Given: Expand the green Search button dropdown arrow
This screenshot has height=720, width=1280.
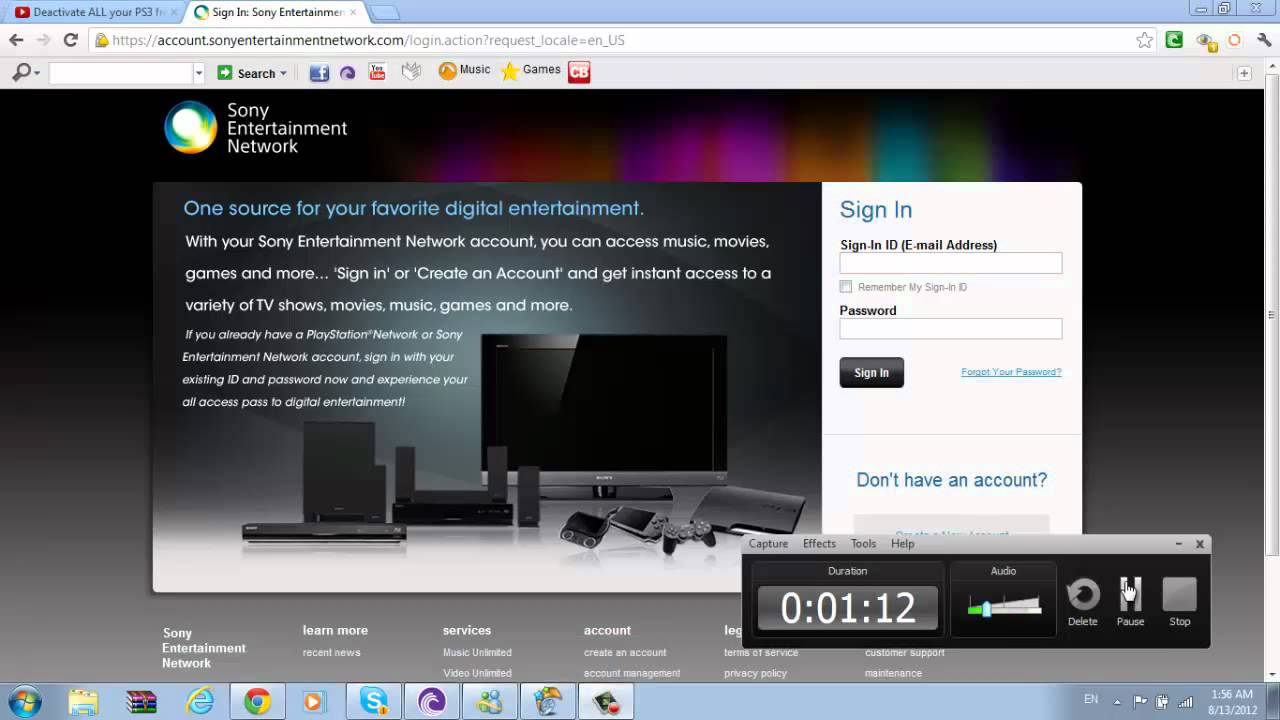Looking at the screenshot, I should pos(283,73).
